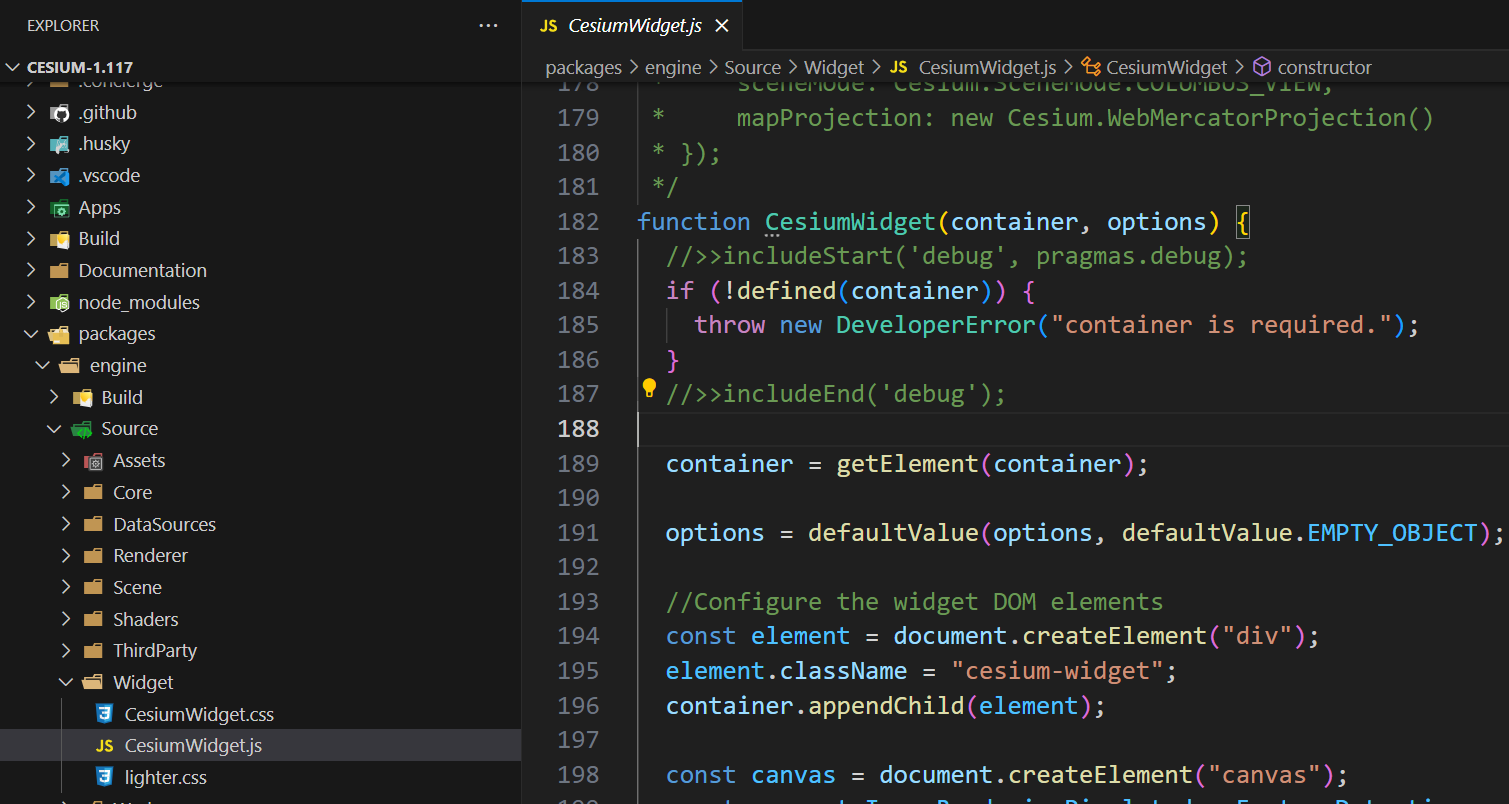Open the engine breadcrumb segment
1509x804 pixels.
[x=673, y=68]
